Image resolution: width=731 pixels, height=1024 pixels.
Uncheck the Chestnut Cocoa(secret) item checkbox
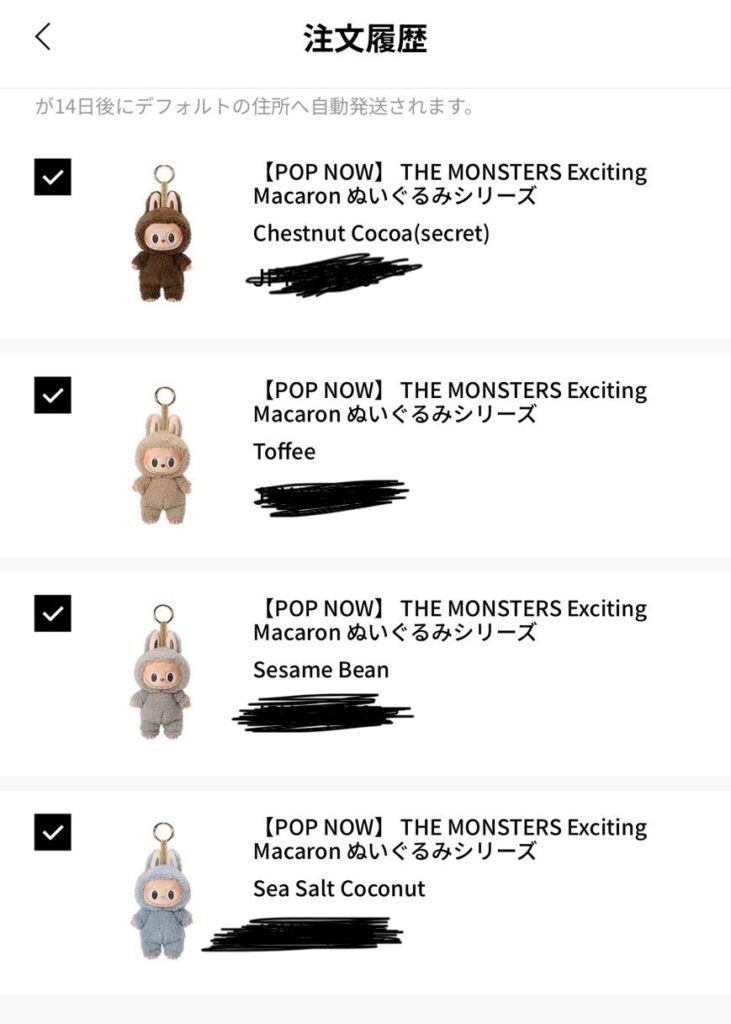coord(53,177)
